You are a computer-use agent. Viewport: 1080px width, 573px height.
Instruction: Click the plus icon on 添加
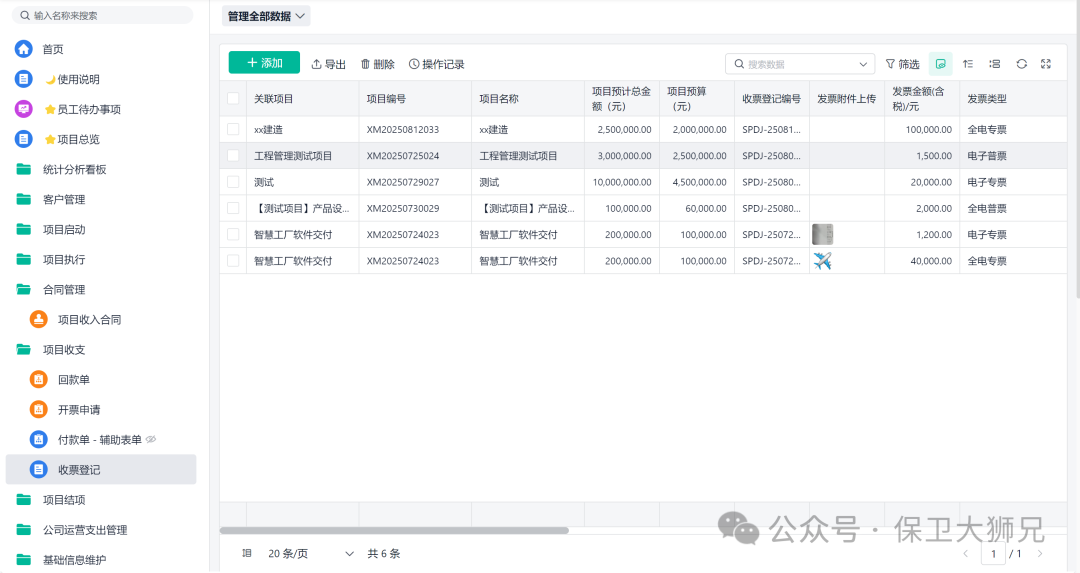coord(252,63)
